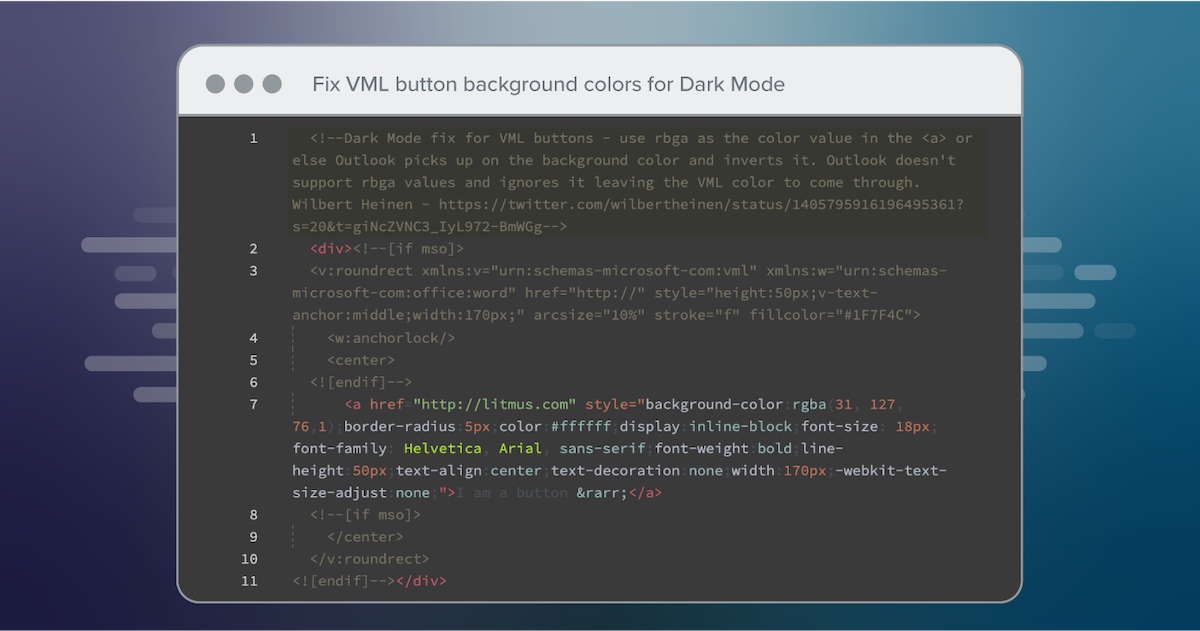1200x631 pixels.
Task: Click the '&rarr;' entity on line 7
Action: click(x=601, y=492)
